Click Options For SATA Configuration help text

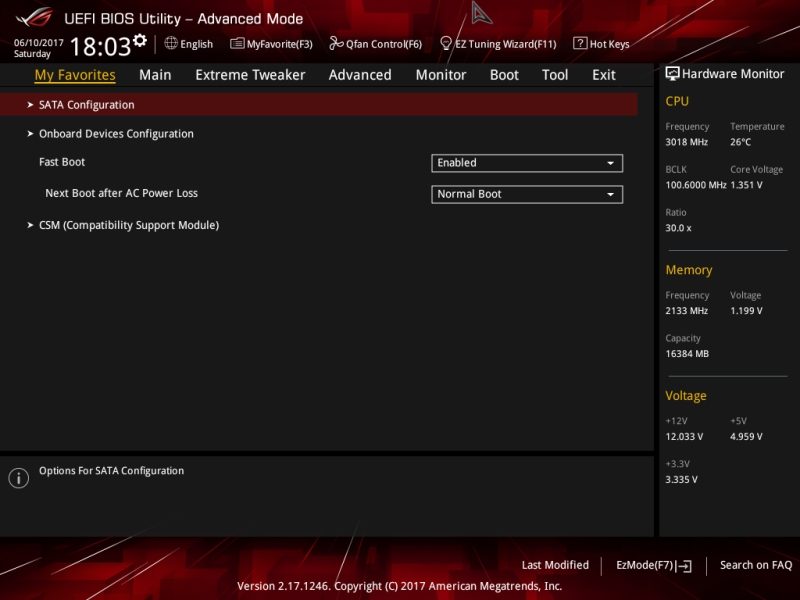click(x=112, y=471)
